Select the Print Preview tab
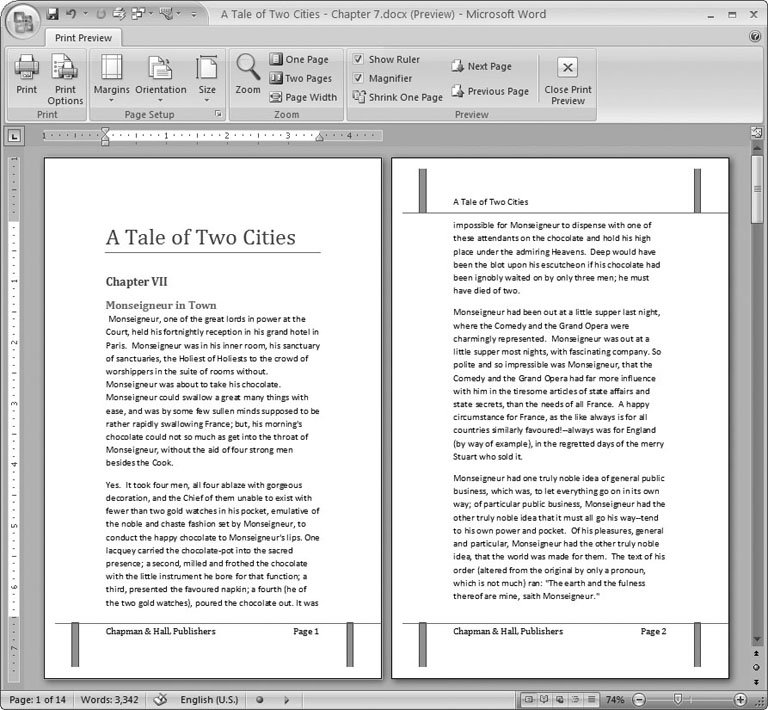 click(82, 38)
